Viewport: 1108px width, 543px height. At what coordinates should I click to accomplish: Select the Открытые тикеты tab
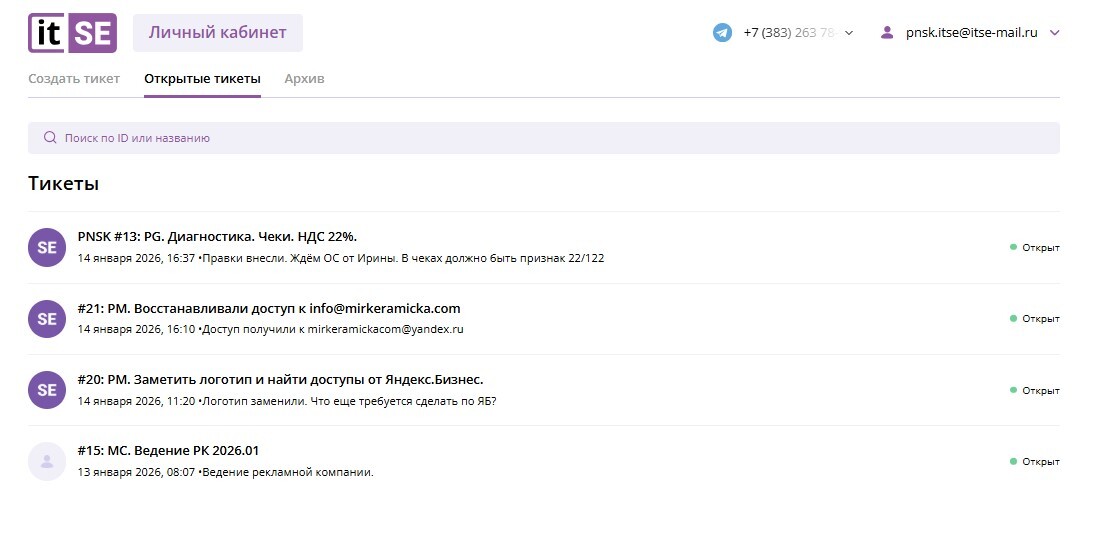click(202, 79)
